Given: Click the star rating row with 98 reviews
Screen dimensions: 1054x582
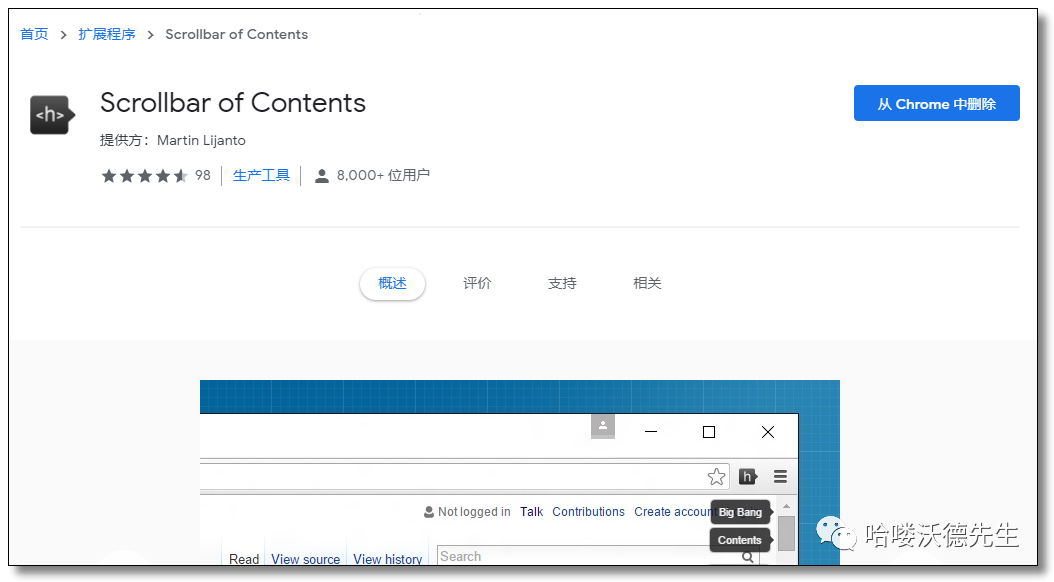Looking at the screenshot, I should click(156, 175).
